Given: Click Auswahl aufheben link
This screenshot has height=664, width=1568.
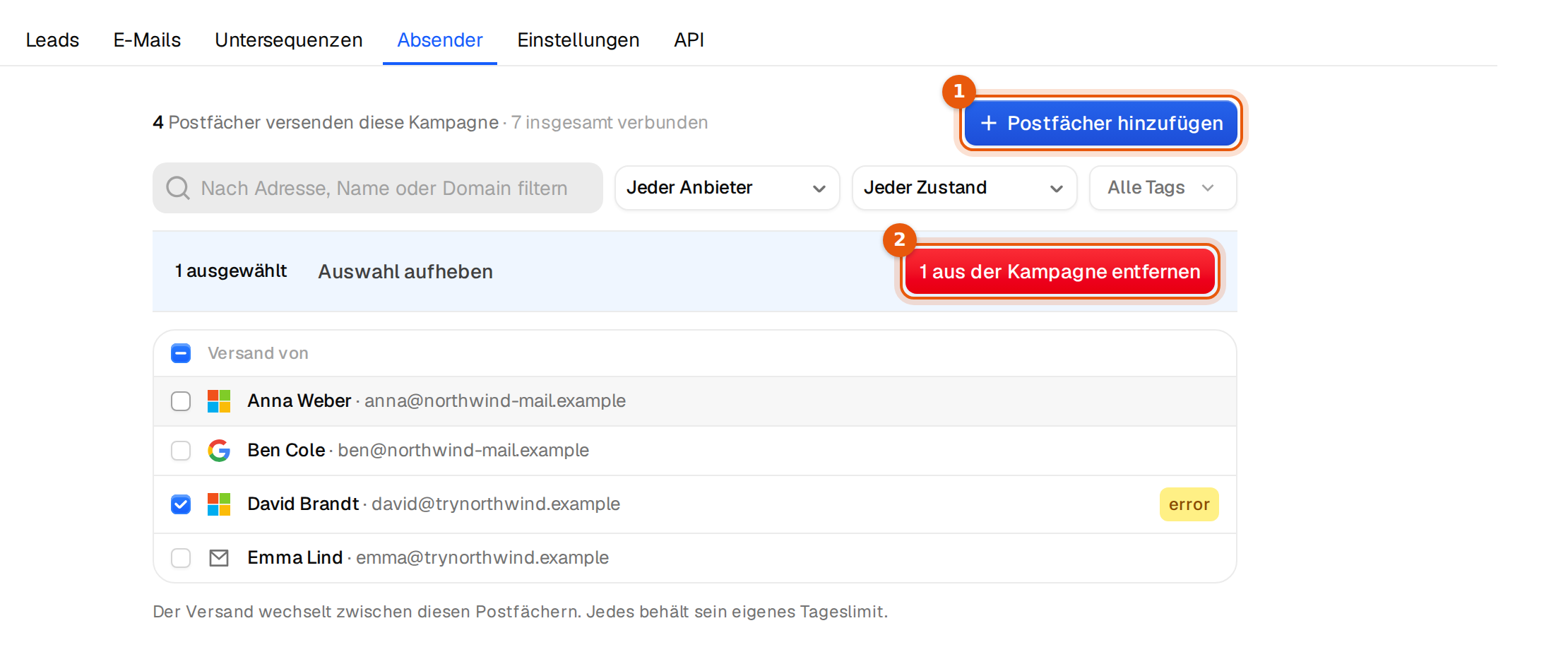Looking at the screenshot, I should 405,272.
